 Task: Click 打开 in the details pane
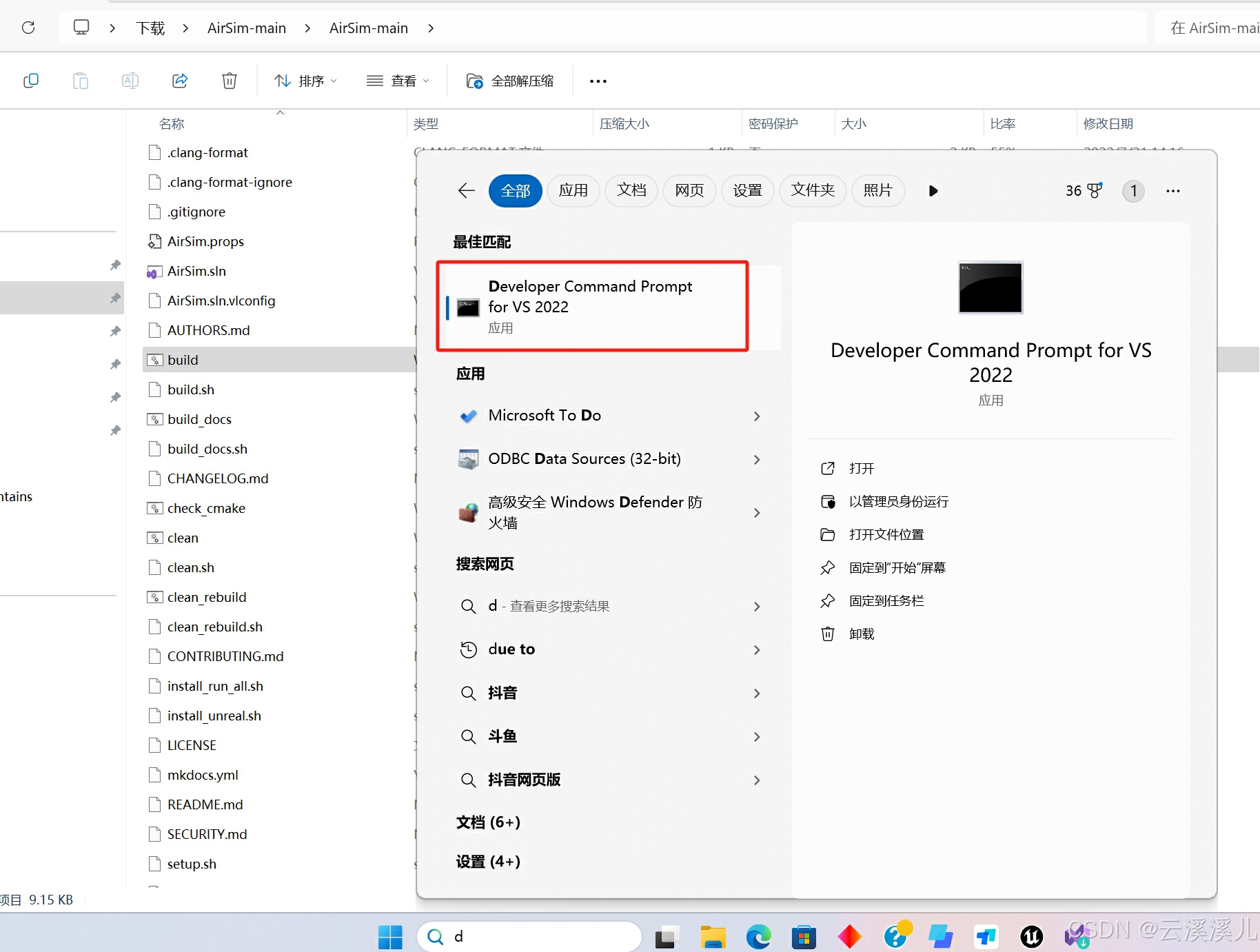coord(862,469)
